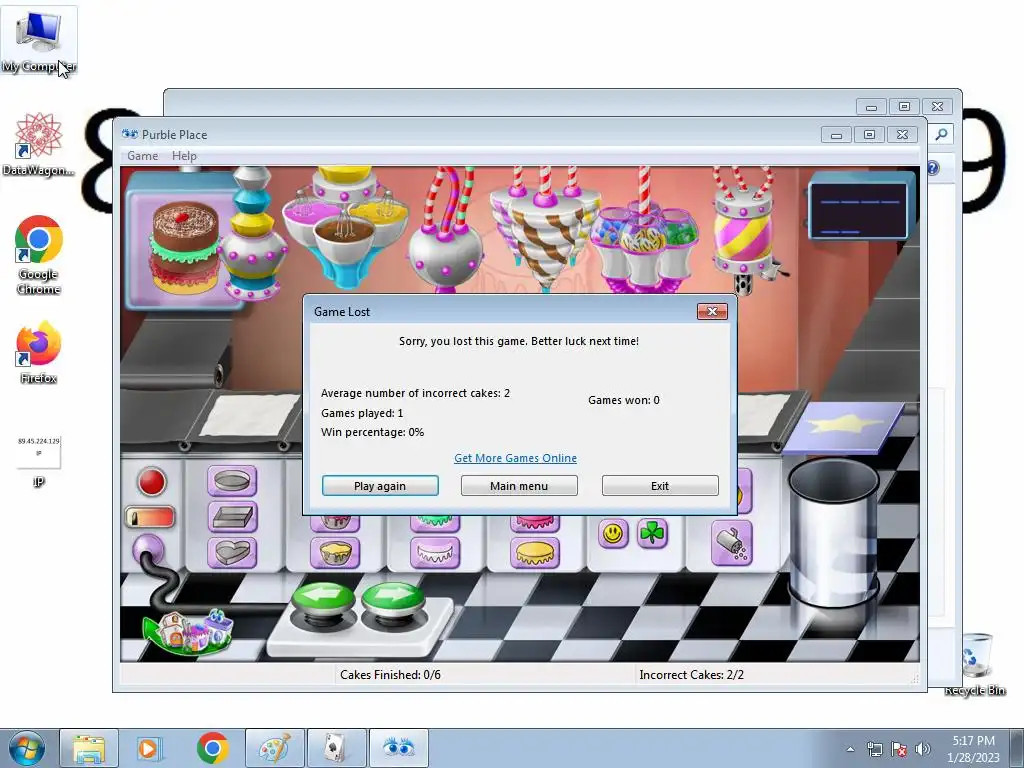
Task: Switch to Solitaire in the taskbar
Action: (336, 748)
